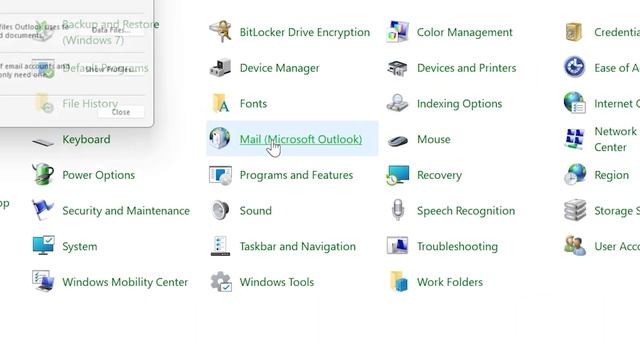Click the Windows Tools gear icon
The width and height of the screenshot is (640, 360).
[x=221, y=282]
